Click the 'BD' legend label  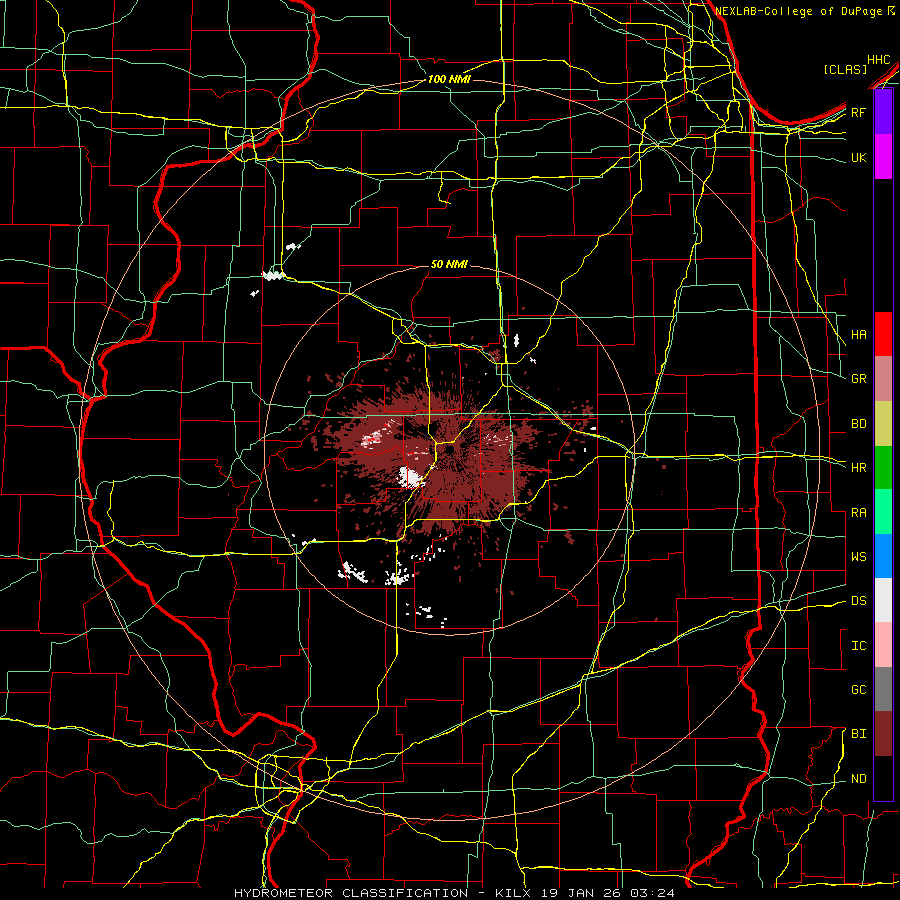click(x=858, y=424)
